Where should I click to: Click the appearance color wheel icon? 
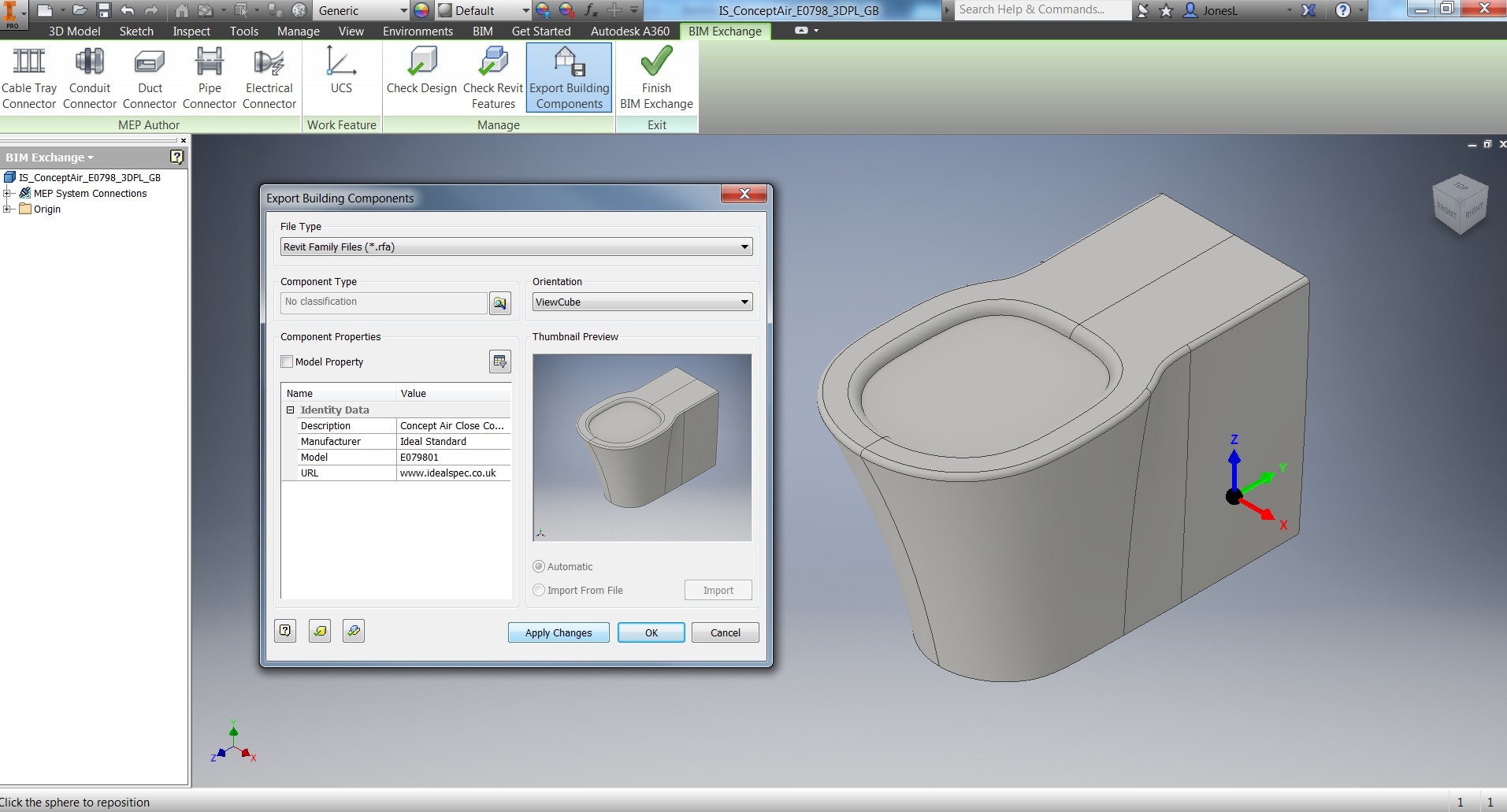click(x=421, y=10)
